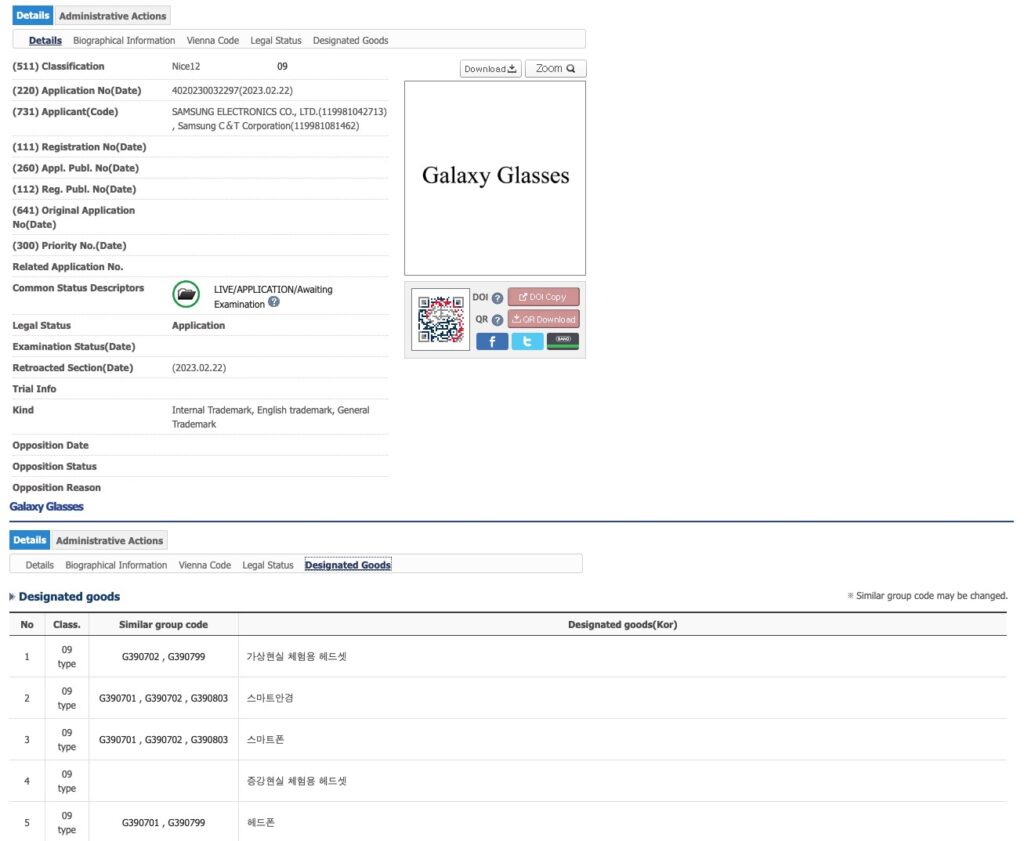Click row 3 goods 스마트폰
Image resolution: width=1024 pixels, height=841 pixels.
tap(265, 740)
